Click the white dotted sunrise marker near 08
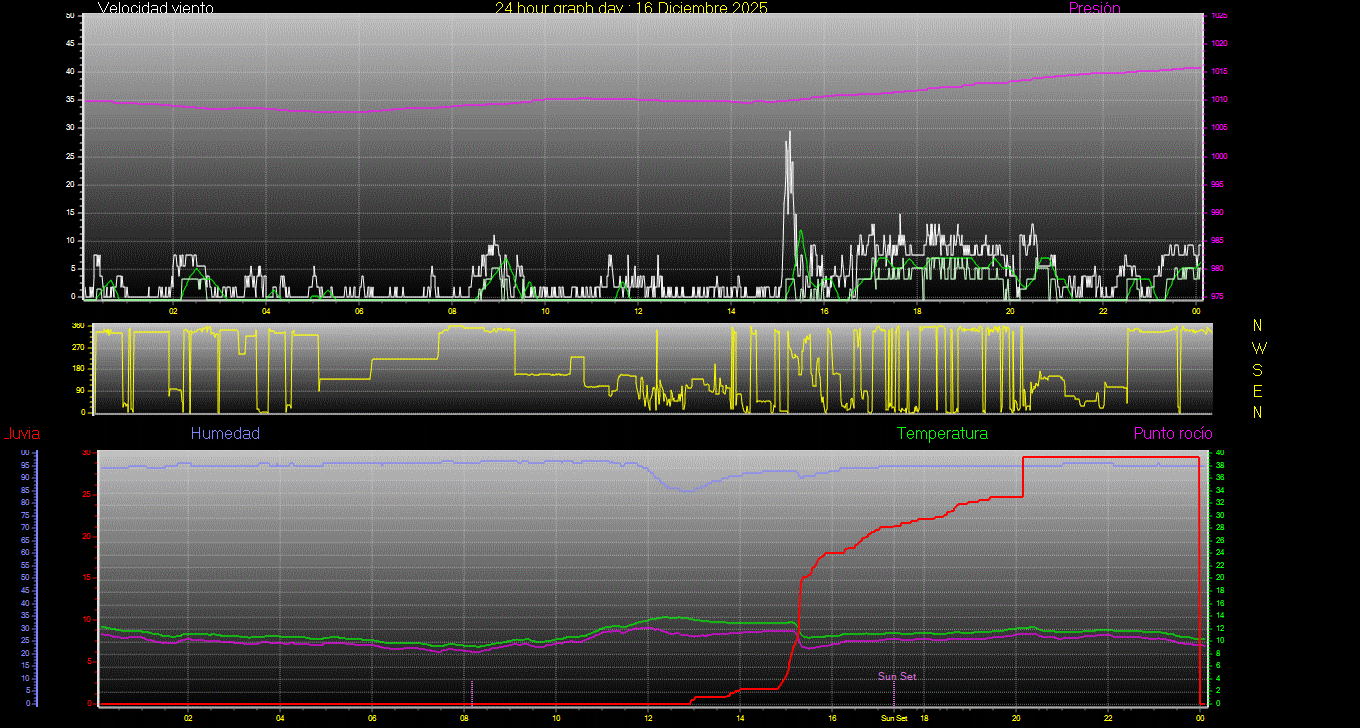1360x728 pixels. 472,691
